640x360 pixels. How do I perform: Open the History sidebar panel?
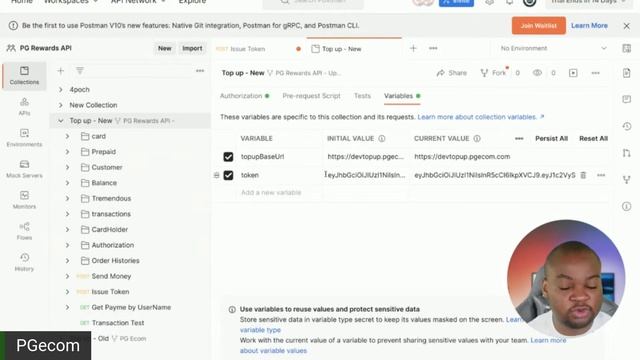pyautogui.click(x=24, y=262)
